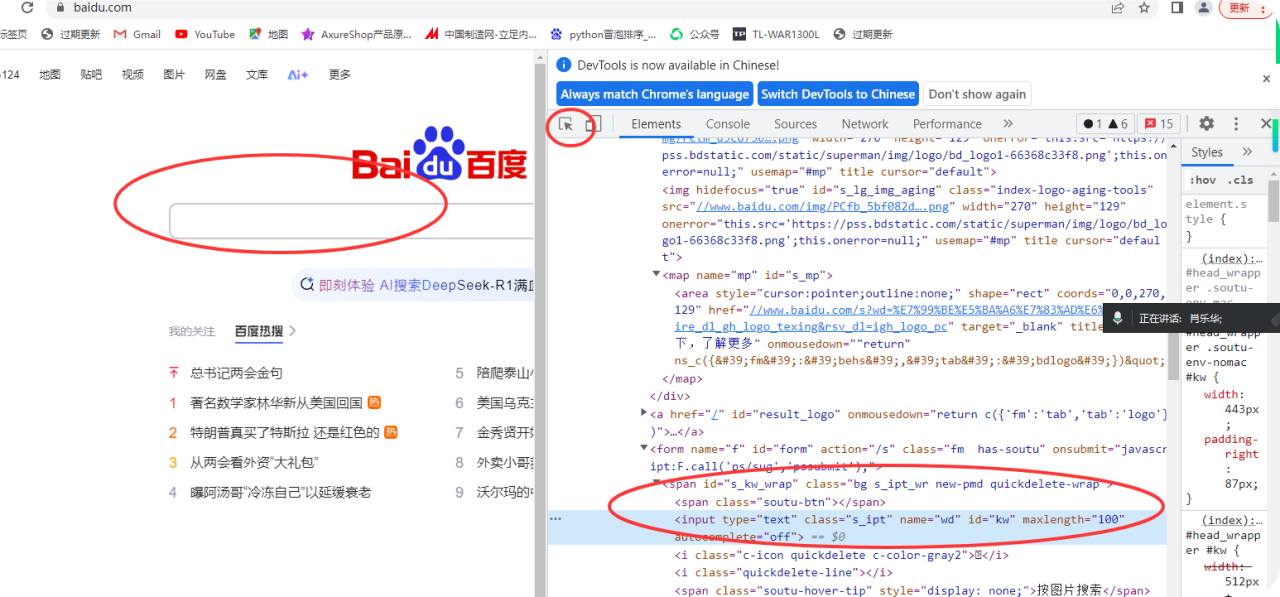Select the quickdelete-line i node
This screenshot has width=1280, height=597.
click(783, 572)
